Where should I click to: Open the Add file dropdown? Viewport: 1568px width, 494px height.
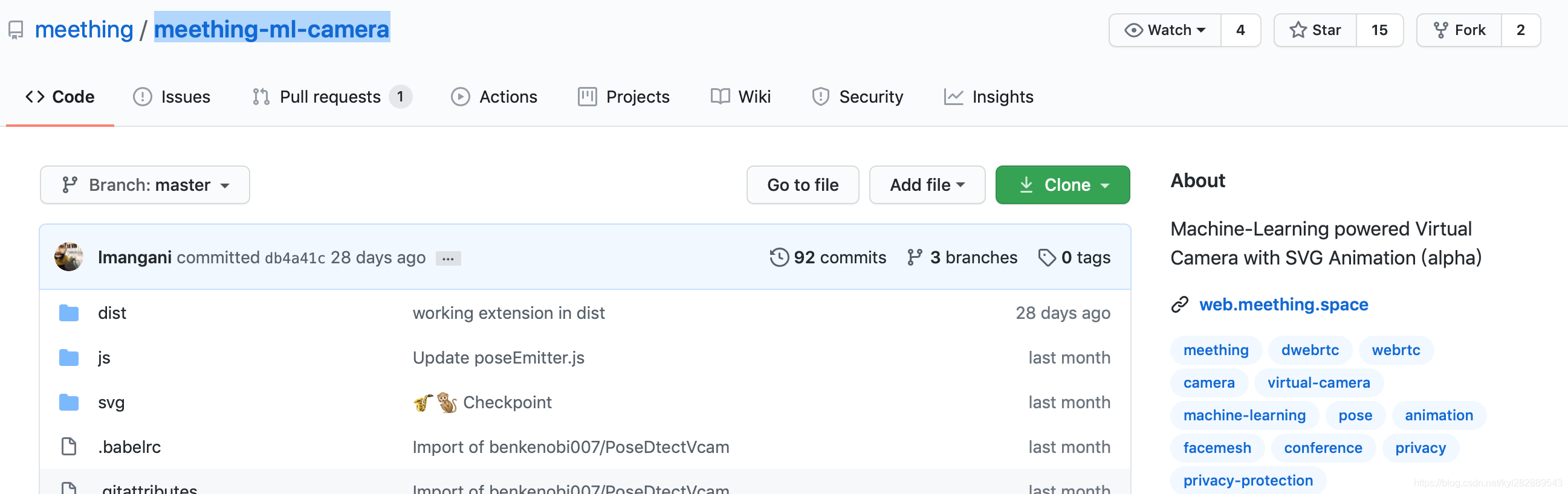[927, 185]
